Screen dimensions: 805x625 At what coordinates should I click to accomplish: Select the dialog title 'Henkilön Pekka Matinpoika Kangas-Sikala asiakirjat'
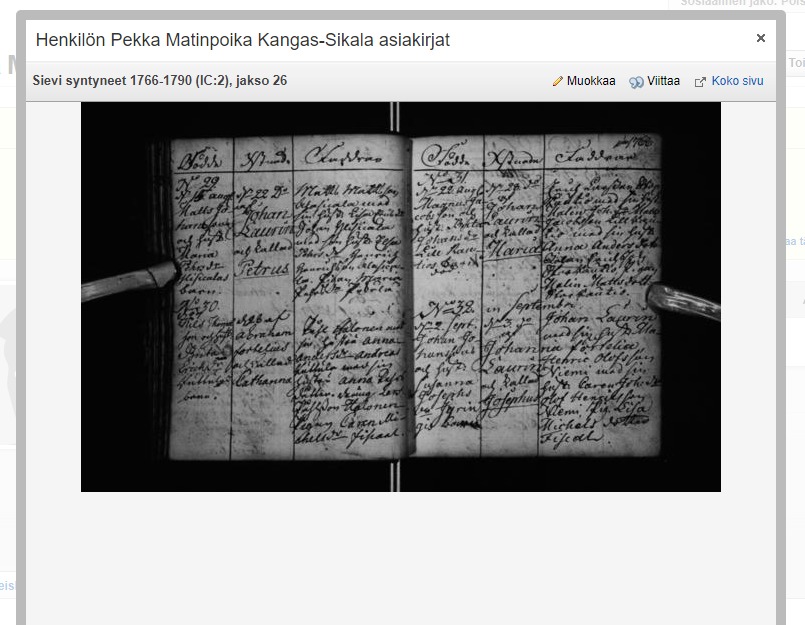242,40
